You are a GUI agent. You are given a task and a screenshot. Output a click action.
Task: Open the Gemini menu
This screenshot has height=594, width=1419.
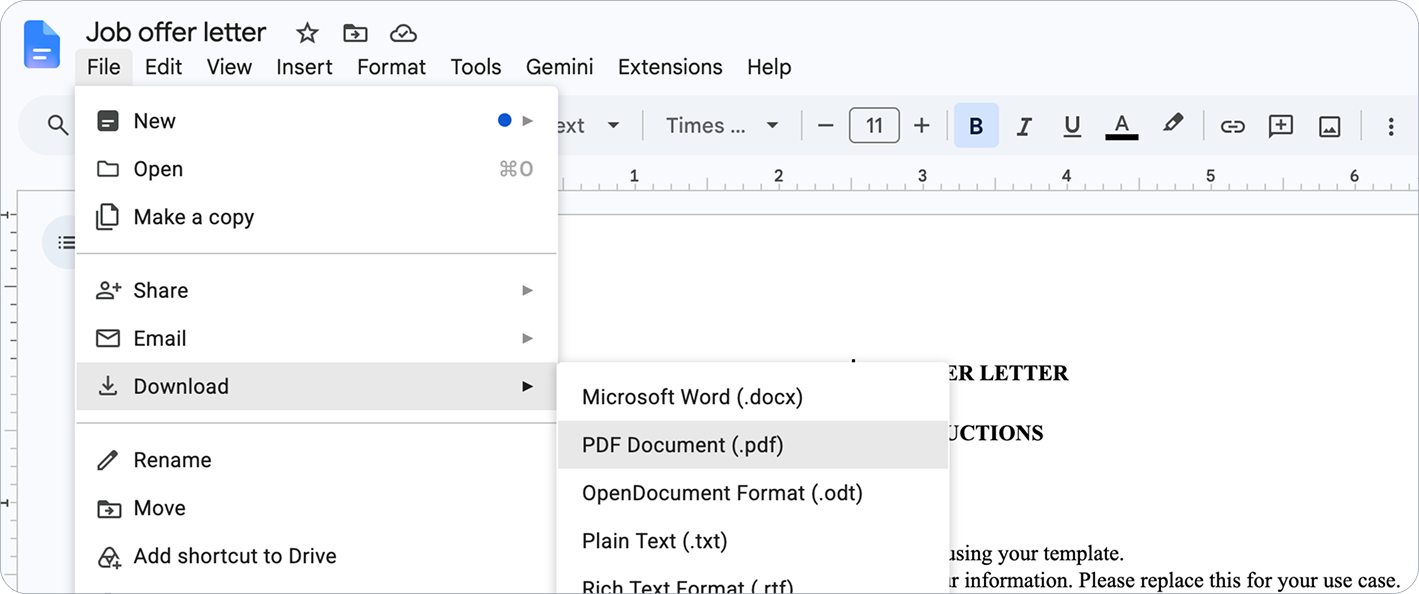[x=559, y=67]
